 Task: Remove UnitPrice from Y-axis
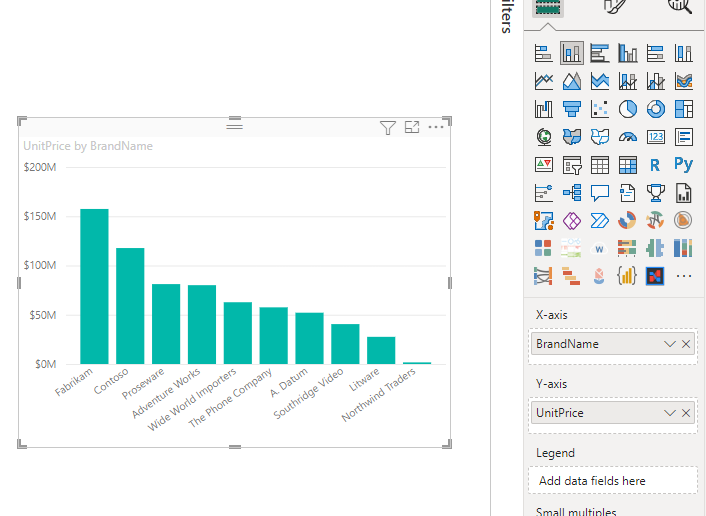click(x=686, y=413)
